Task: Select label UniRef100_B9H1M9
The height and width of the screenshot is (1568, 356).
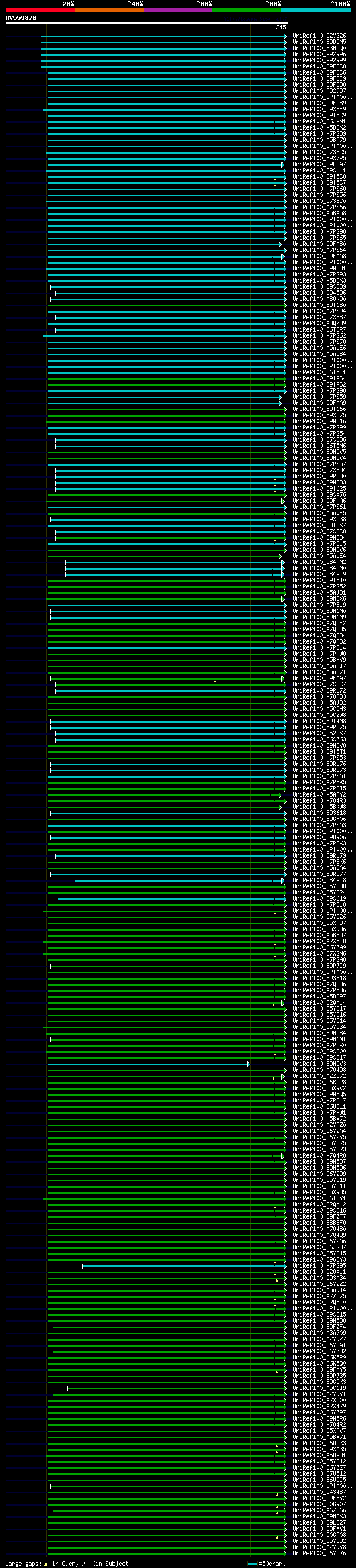Action: [319, 617]
